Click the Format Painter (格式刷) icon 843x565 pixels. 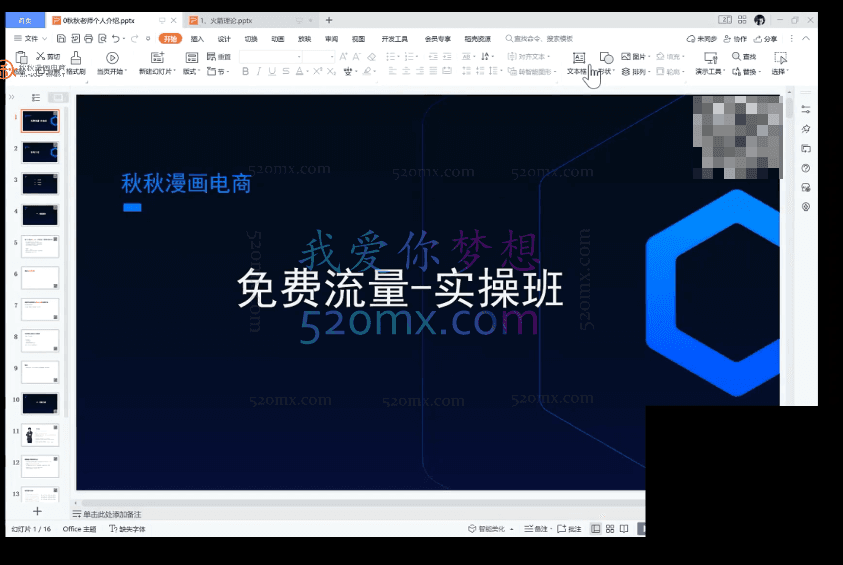click(76, 60)
